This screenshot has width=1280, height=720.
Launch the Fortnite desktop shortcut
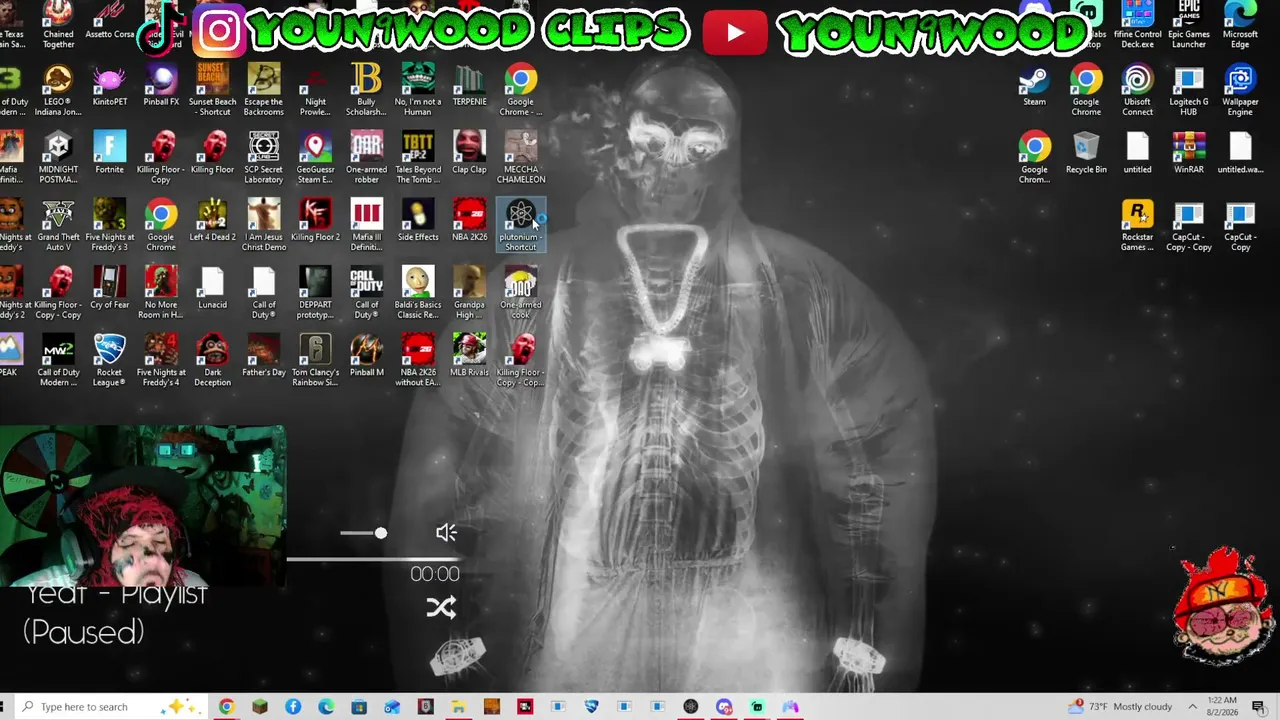[110, 154]
